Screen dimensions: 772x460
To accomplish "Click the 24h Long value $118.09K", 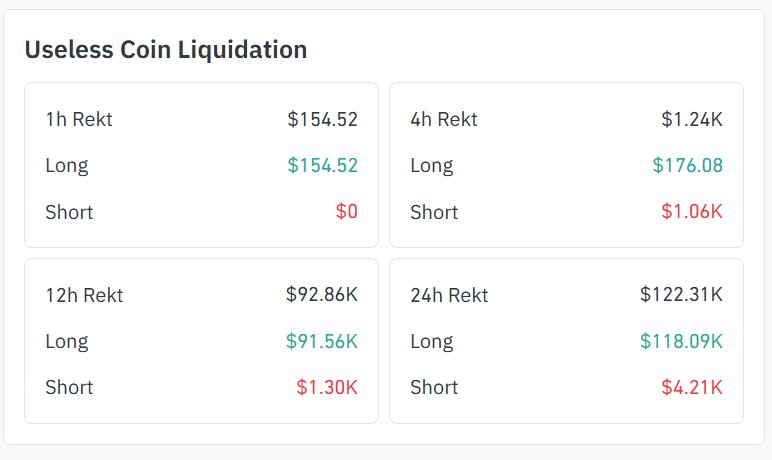I will tap(681, 341).
